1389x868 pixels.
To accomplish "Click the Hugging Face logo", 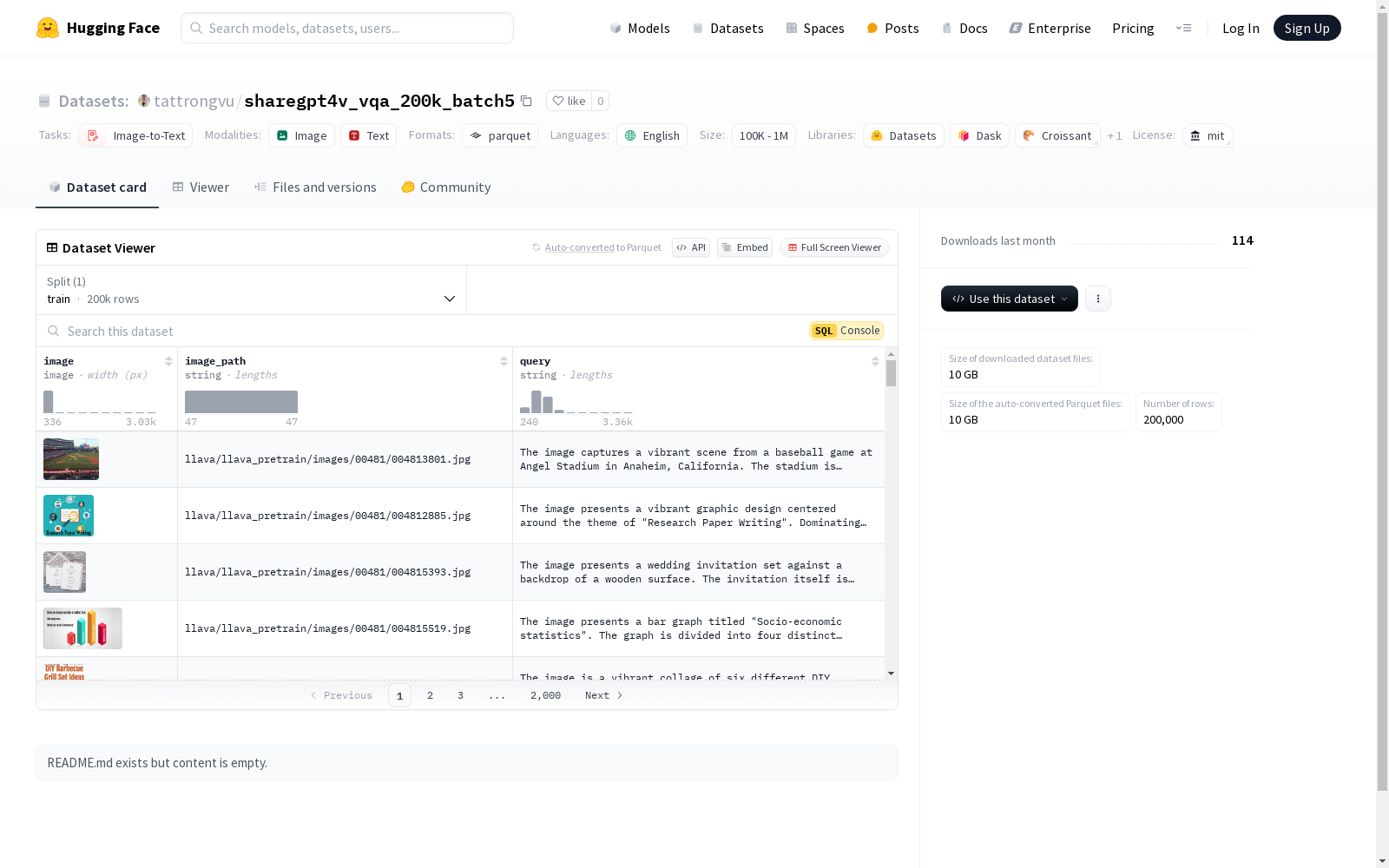I will (x=98, y=28).
